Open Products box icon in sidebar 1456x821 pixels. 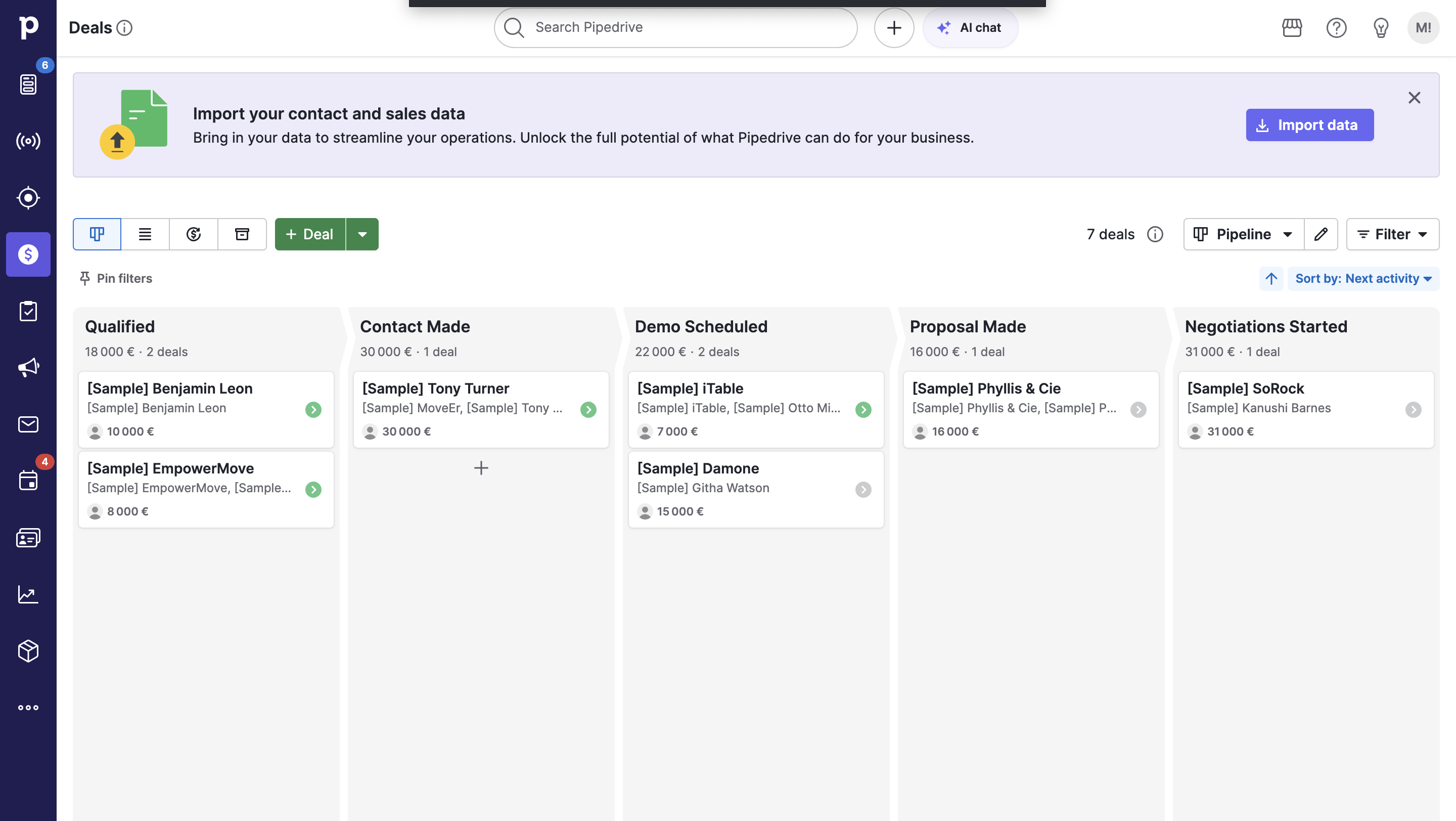28,651
